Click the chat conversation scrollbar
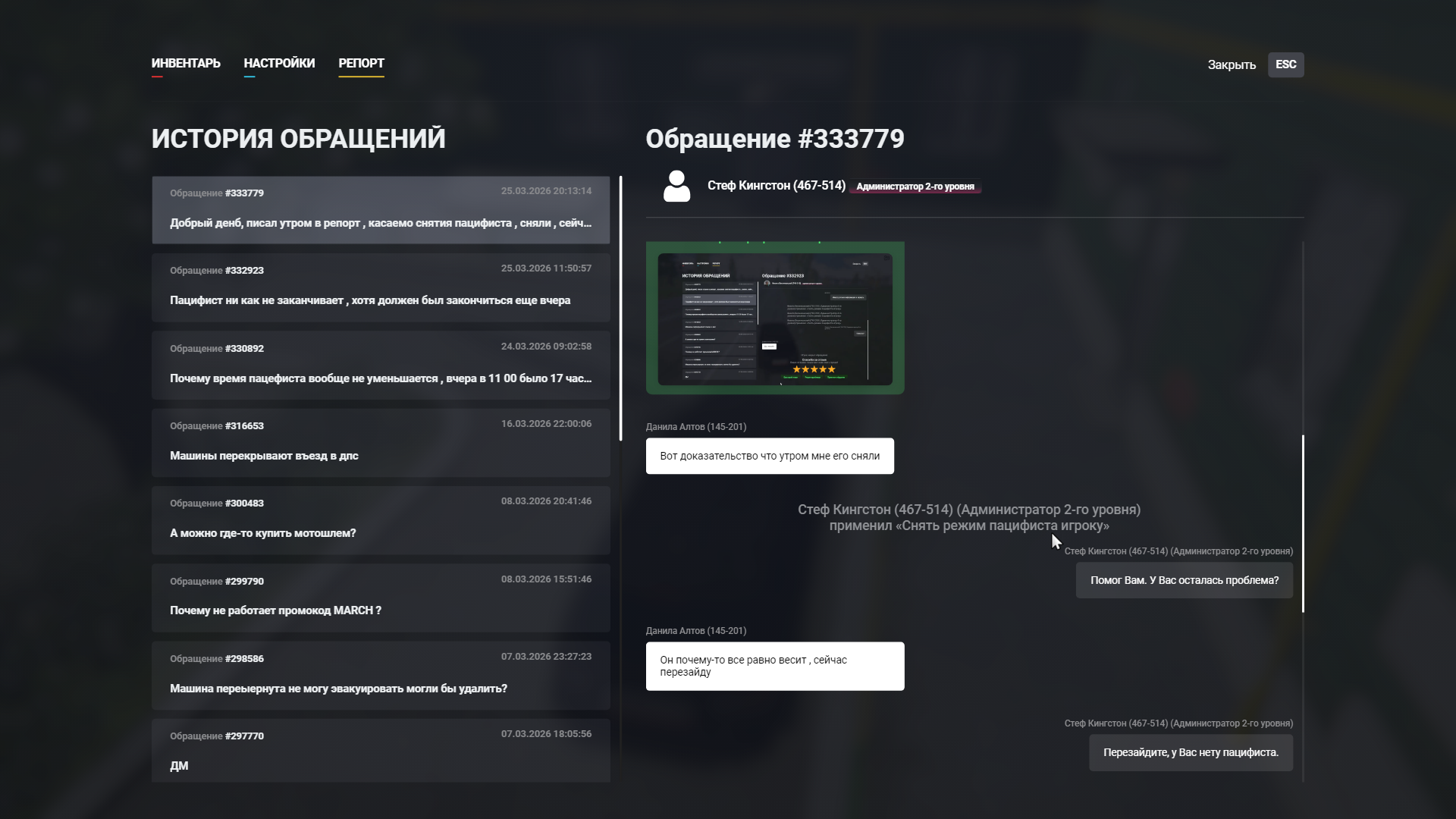The image size is (1456, 819). coord(1303,523)
